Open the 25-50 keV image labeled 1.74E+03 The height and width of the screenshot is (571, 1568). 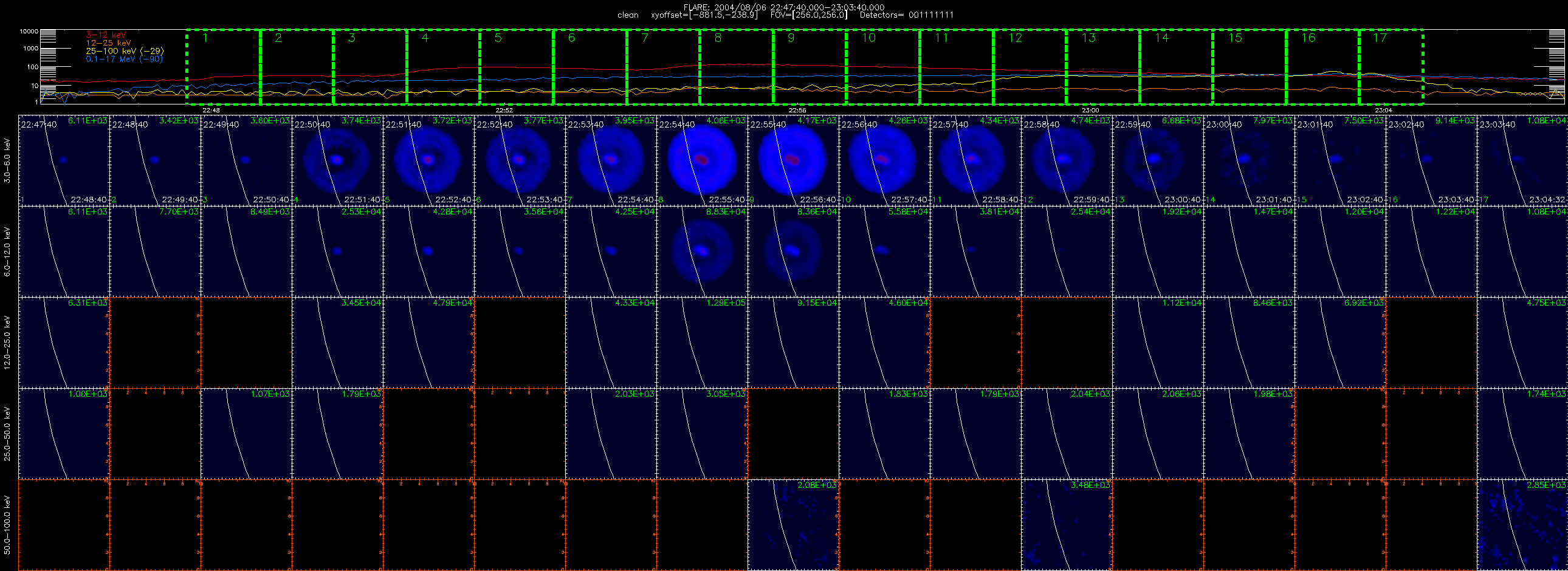coord(1522,434)
